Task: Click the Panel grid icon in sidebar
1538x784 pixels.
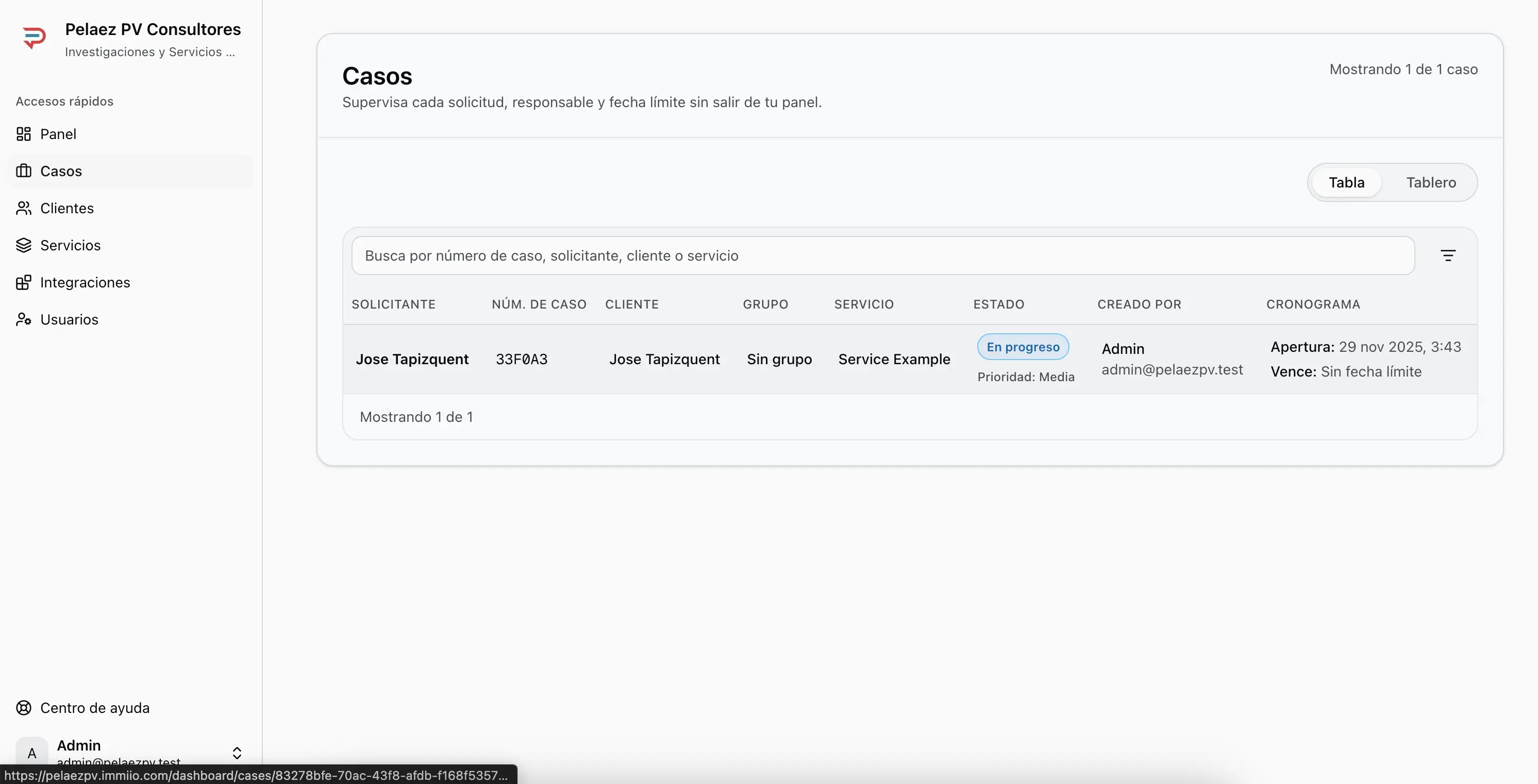Action: click(23, 134)
